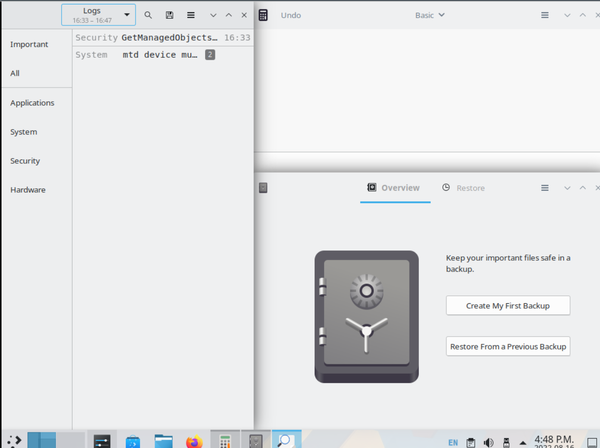Open the volume control in system tray
The width and height of the screenshot is (600, 448).
(x=488, y=443)
